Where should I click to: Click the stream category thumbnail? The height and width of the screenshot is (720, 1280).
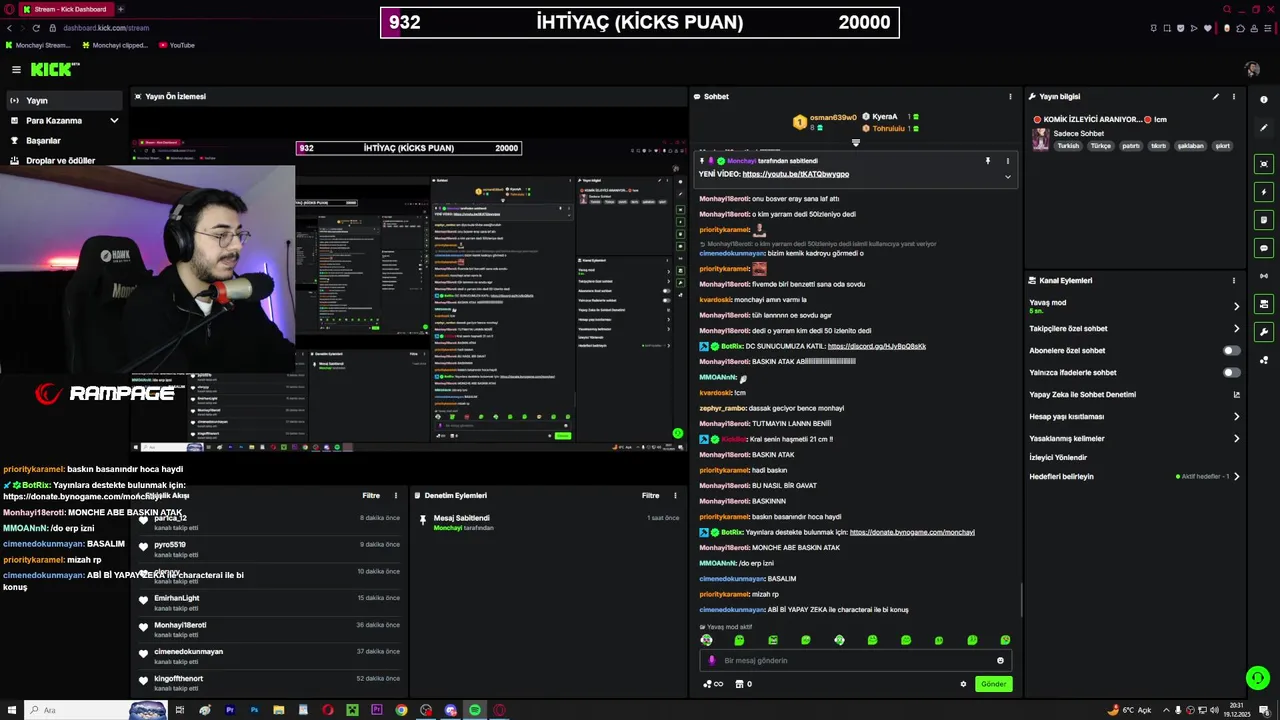tap(1041, 139)
